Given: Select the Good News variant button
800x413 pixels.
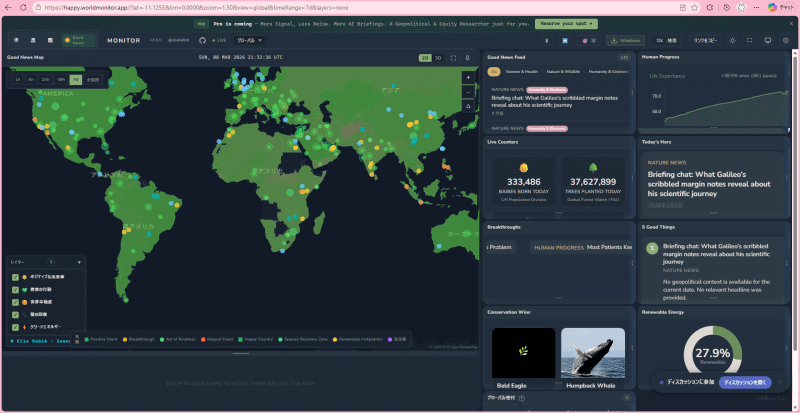Looking at the screenshot, I should point(79,40).
